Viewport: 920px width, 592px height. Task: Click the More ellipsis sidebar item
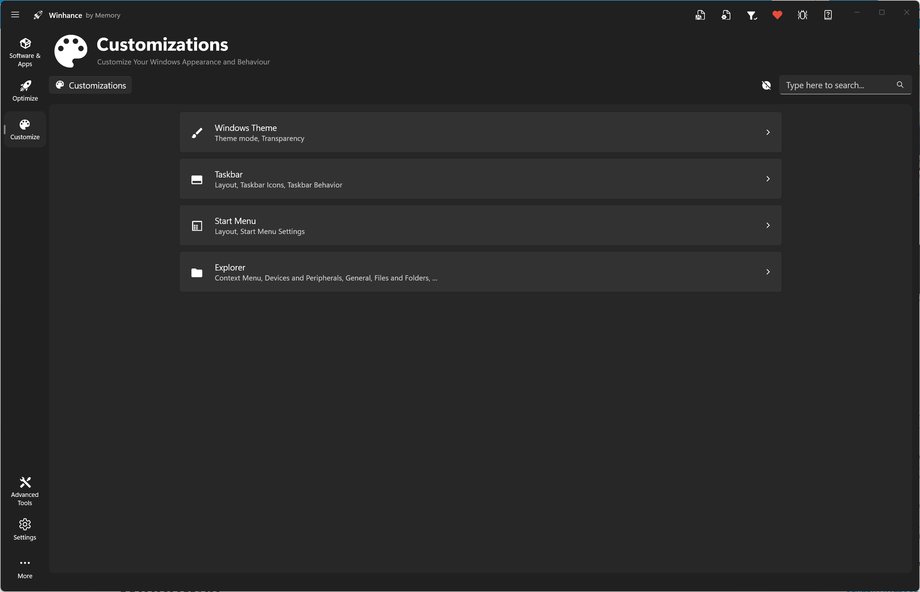pos(25,568)
